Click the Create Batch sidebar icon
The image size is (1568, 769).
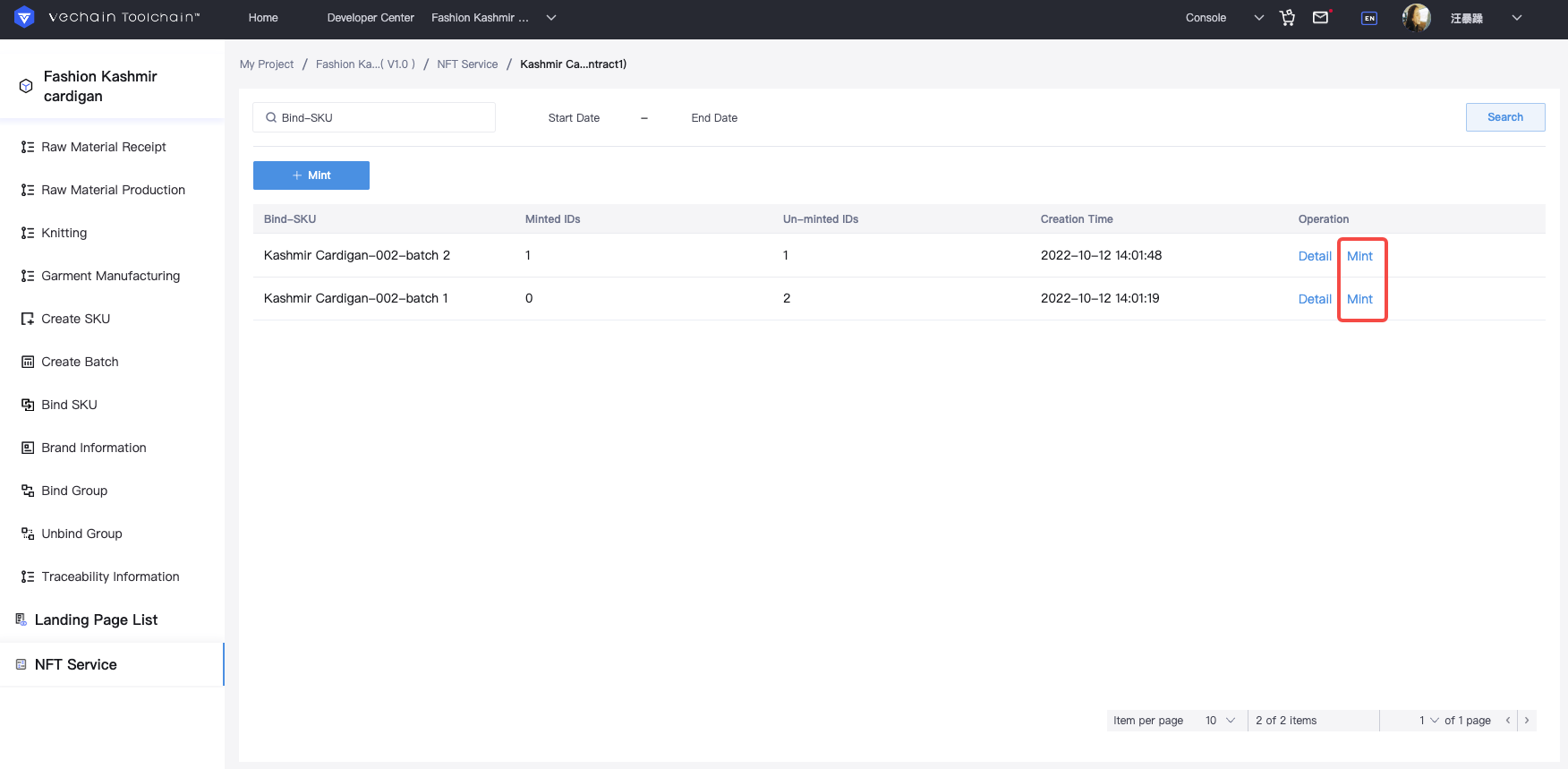click(28, 362)
